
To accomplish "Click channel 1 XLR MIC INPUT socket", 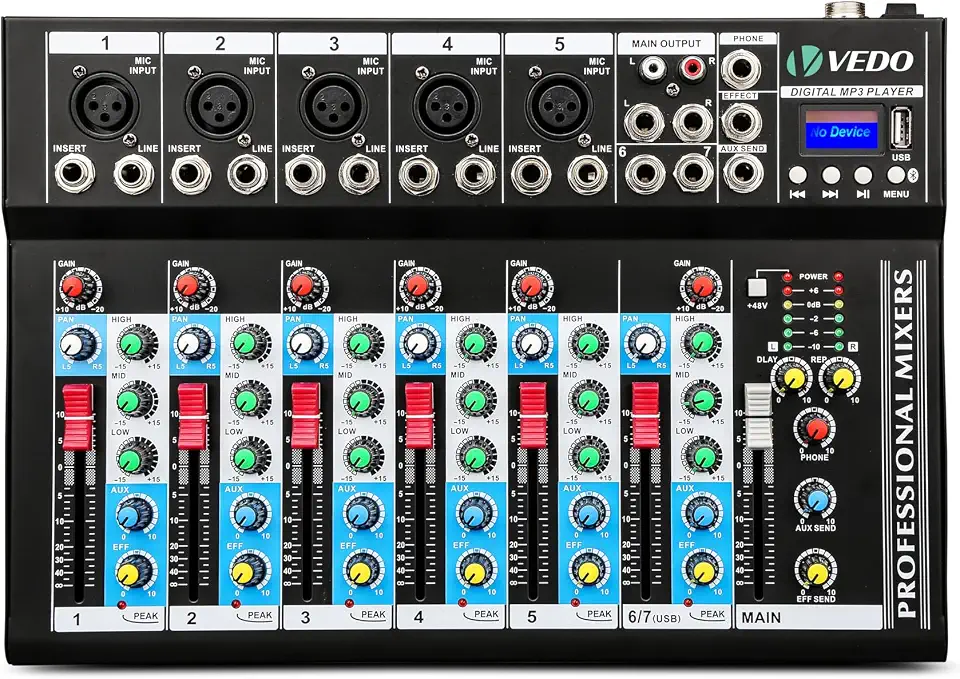I will coord(105,106).
